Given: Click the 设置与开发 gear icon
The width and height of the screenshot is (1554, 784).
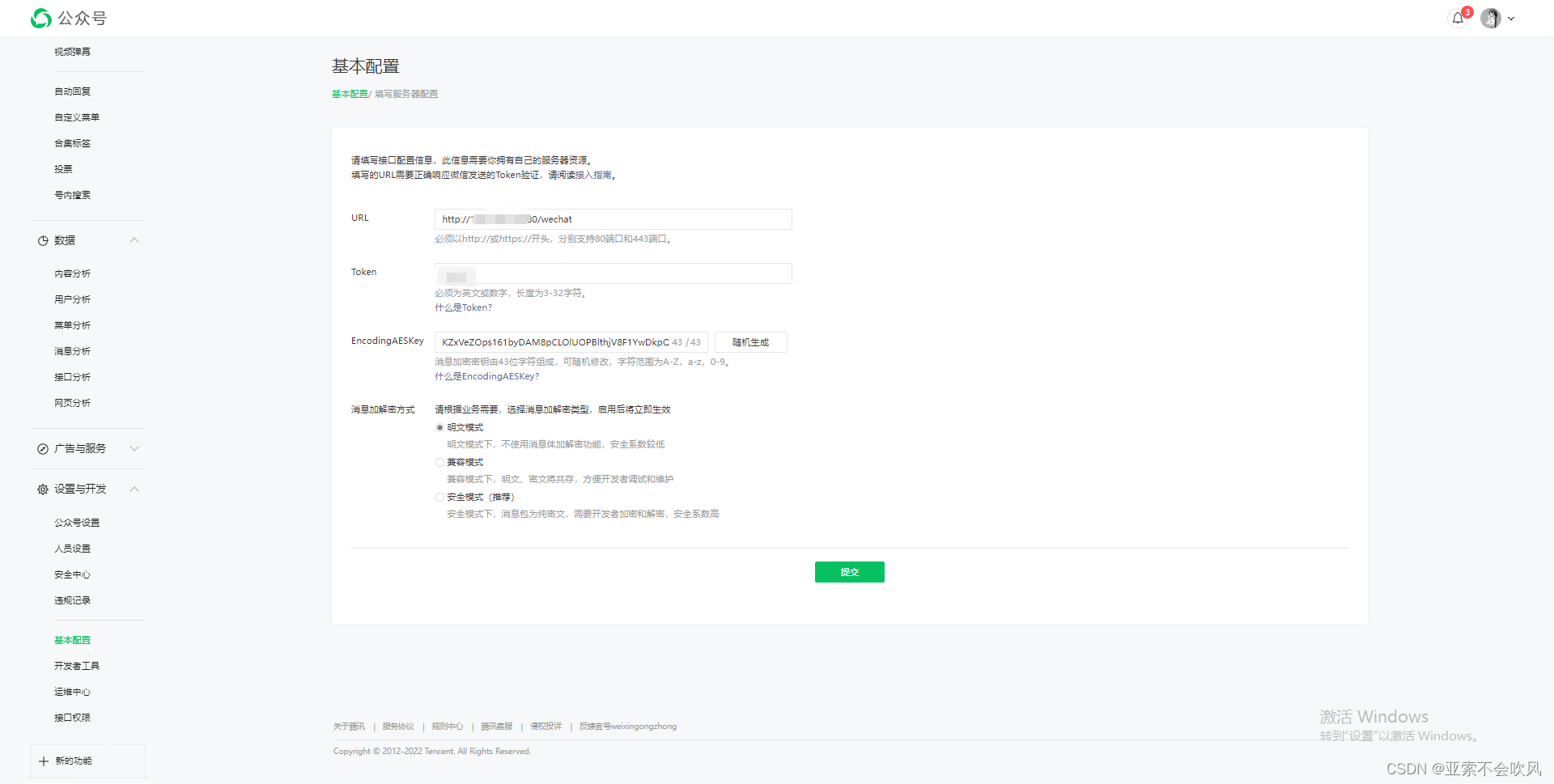Looking at the screenshot, I should [43, 489].
